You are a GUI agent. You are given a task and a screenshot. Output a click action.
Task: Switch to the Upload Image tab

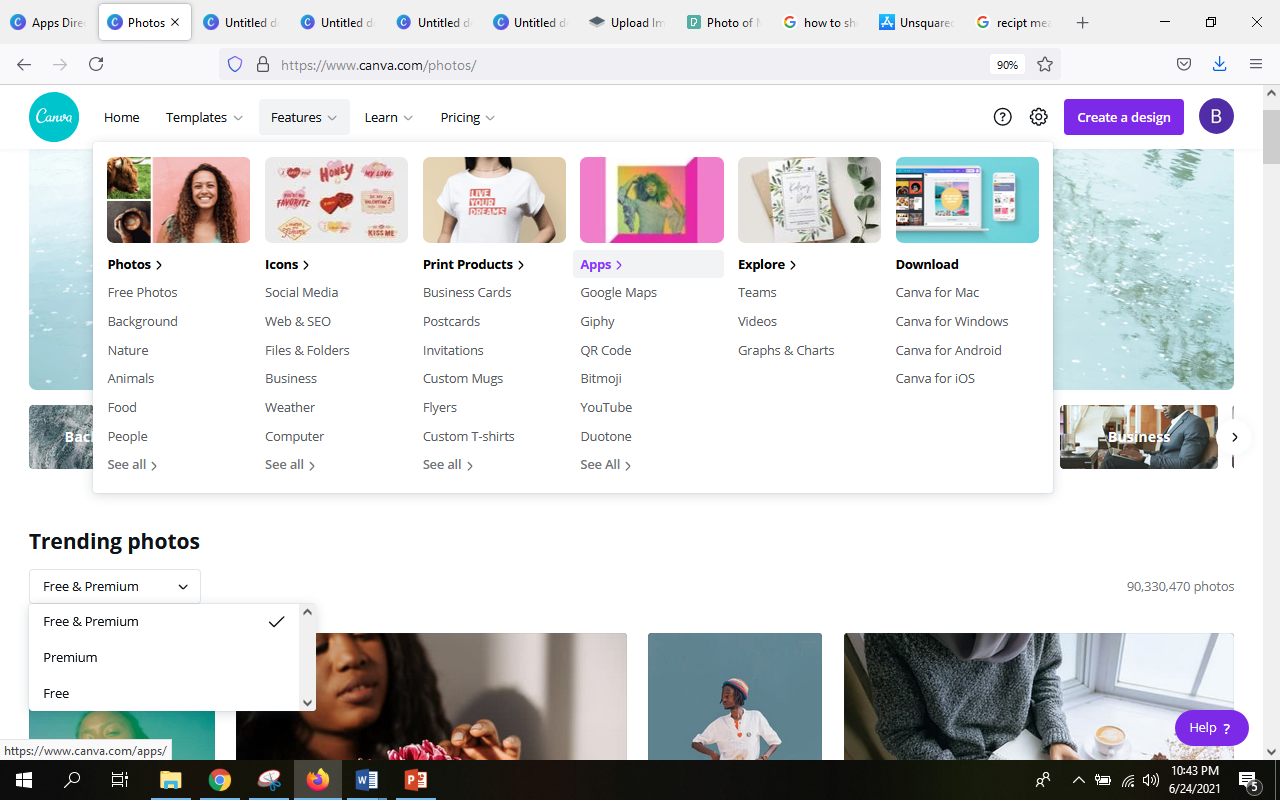pyautogui.click(x=627, y=22)
